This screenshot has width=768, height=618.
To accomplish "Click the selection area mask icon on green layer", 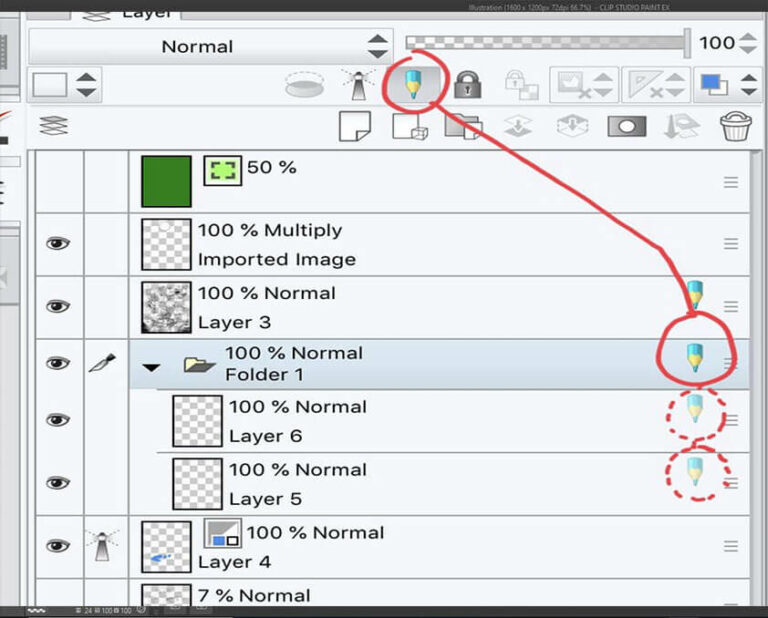I will point(223,170).
